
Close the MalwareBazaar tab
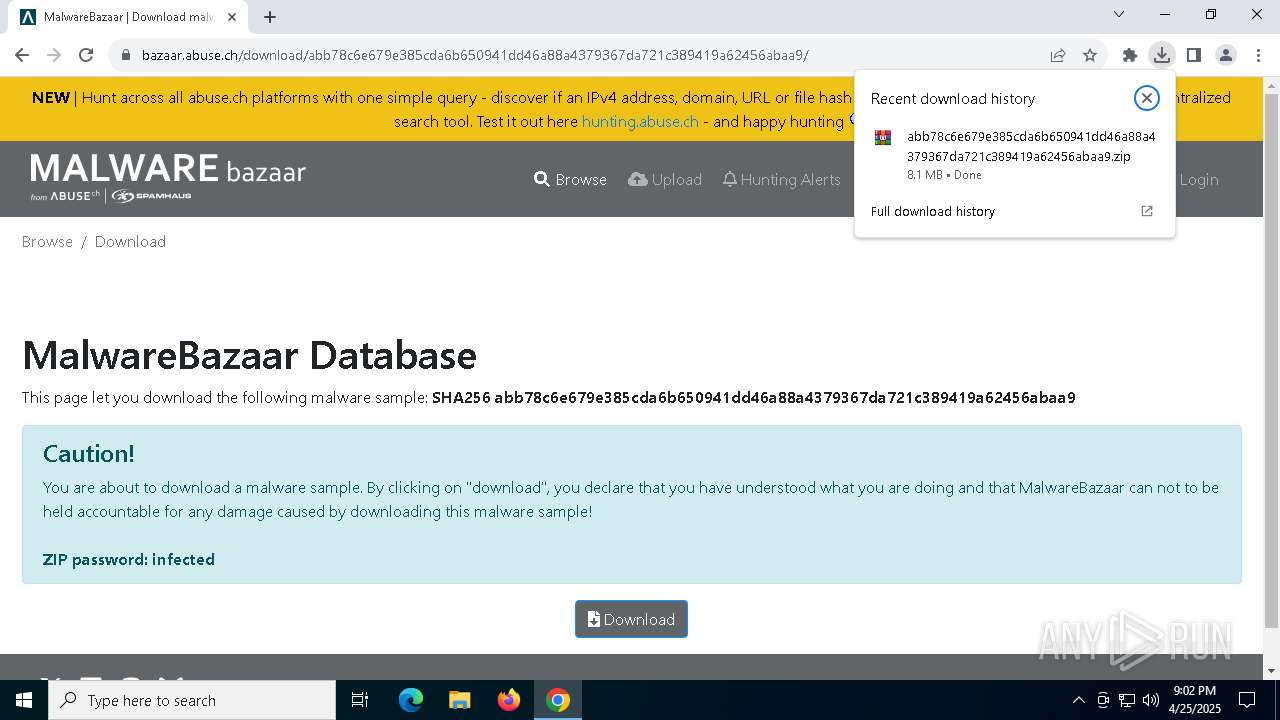point(233,17)
